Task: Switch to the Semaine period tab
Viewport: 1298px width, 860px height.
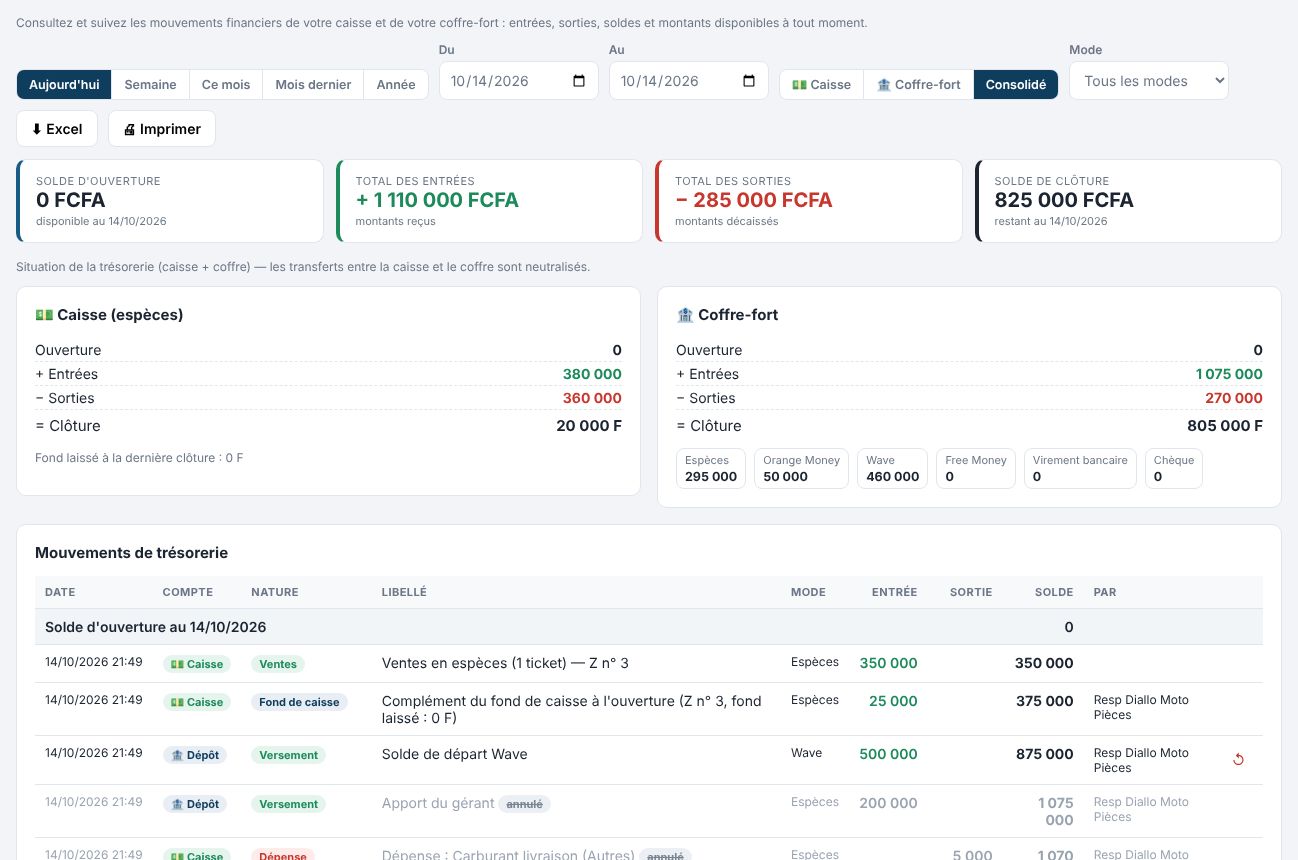Action: coord(150,84)
